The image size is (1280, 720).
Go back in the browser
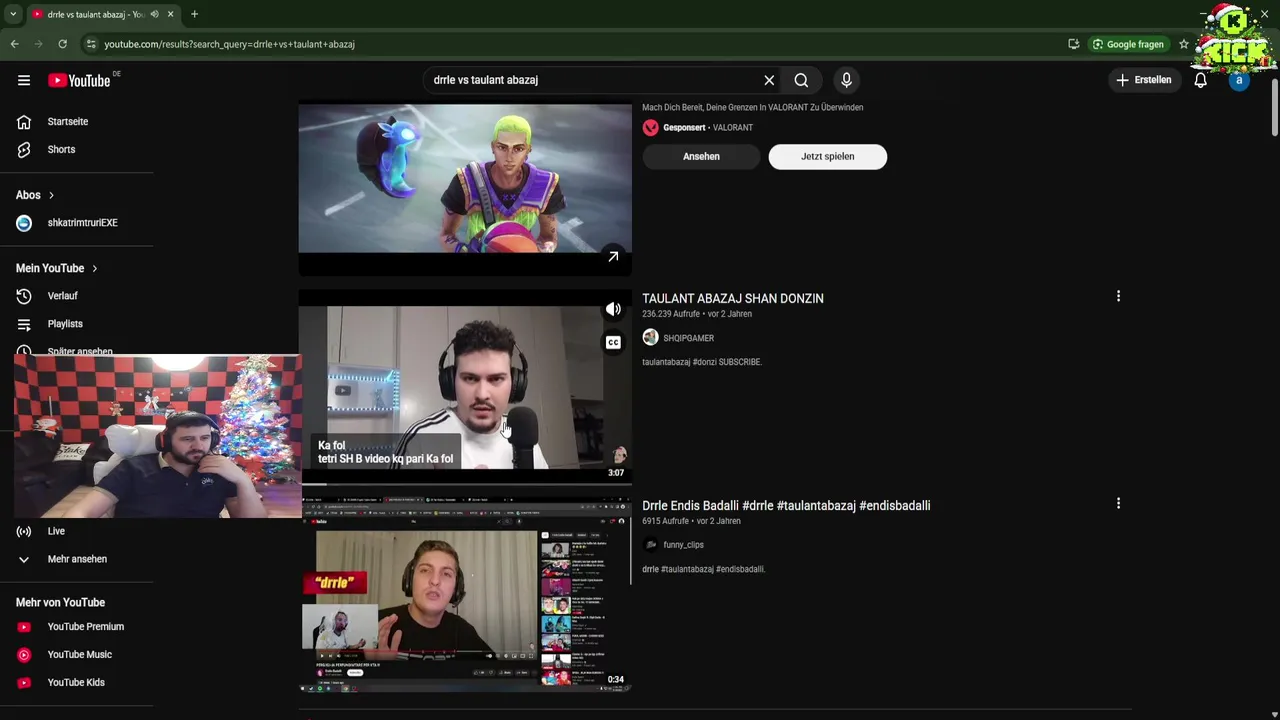click(x=14, y=44)
